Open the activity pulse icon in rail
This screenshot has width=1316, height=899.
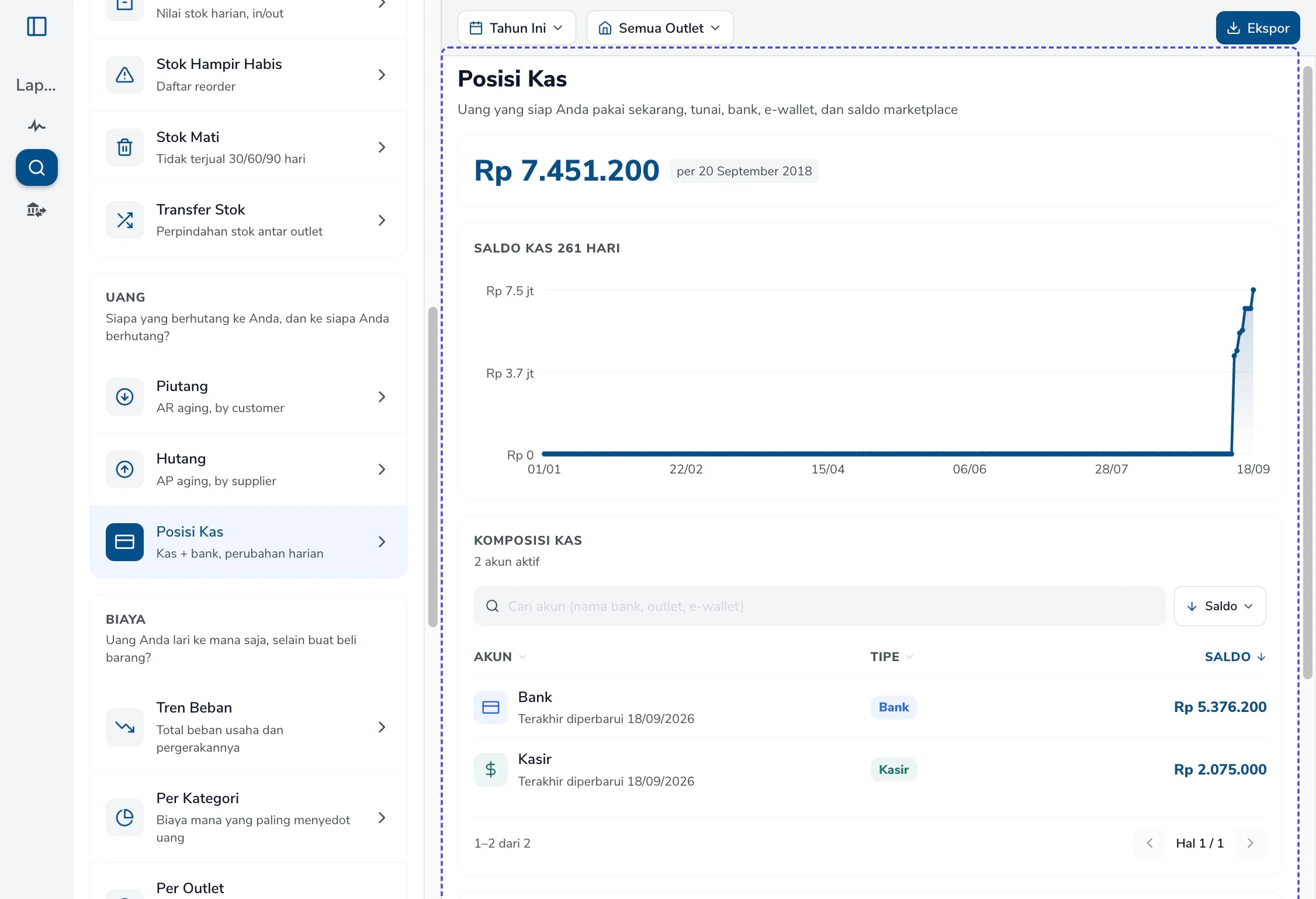tap(37, 126)
